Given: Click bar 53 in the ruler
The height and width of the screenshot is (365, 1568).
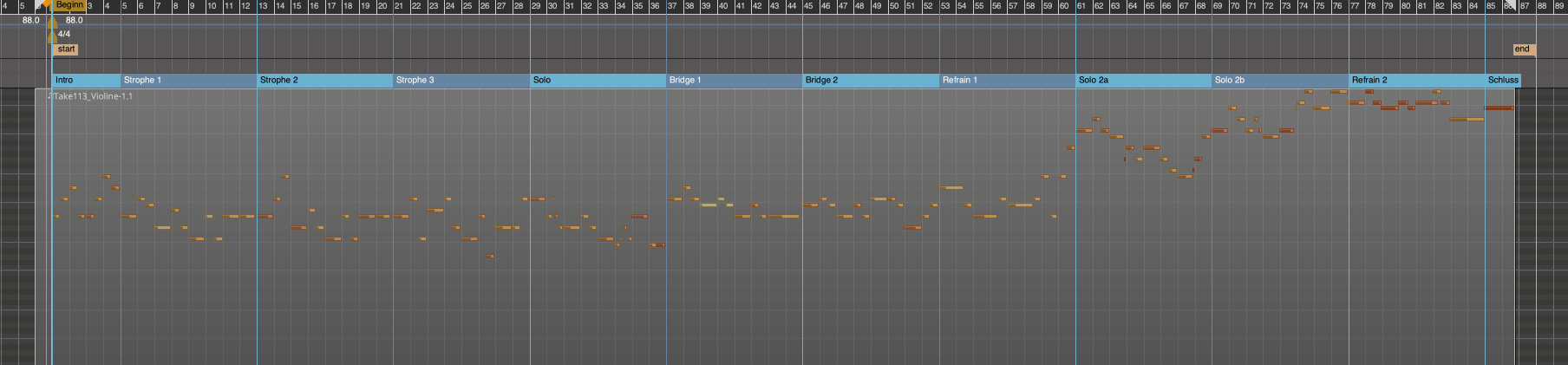Looking at the screenshot, I should 945,6.
